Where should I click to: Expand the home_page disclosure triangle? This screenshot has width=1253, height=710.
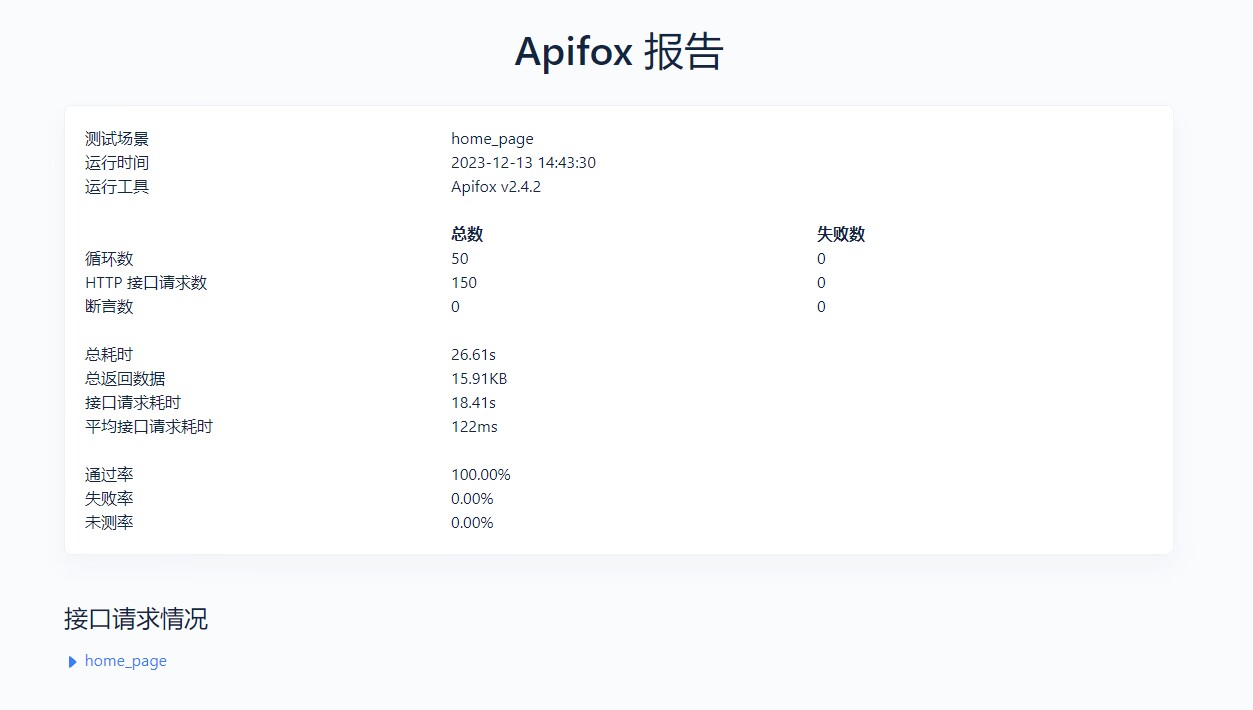click(72, 662)
